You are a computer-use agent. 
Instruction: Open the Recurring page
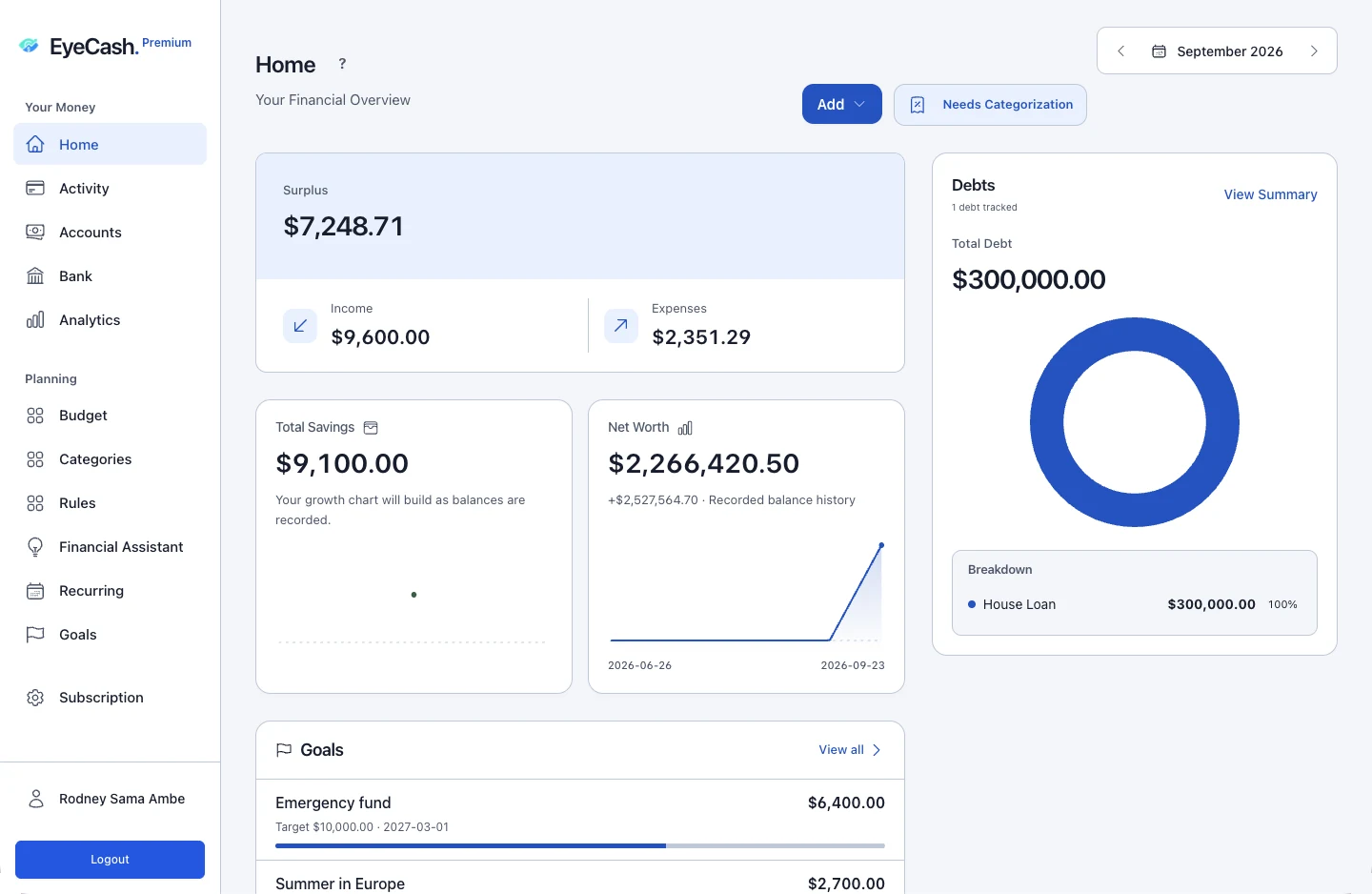[110, 591]
